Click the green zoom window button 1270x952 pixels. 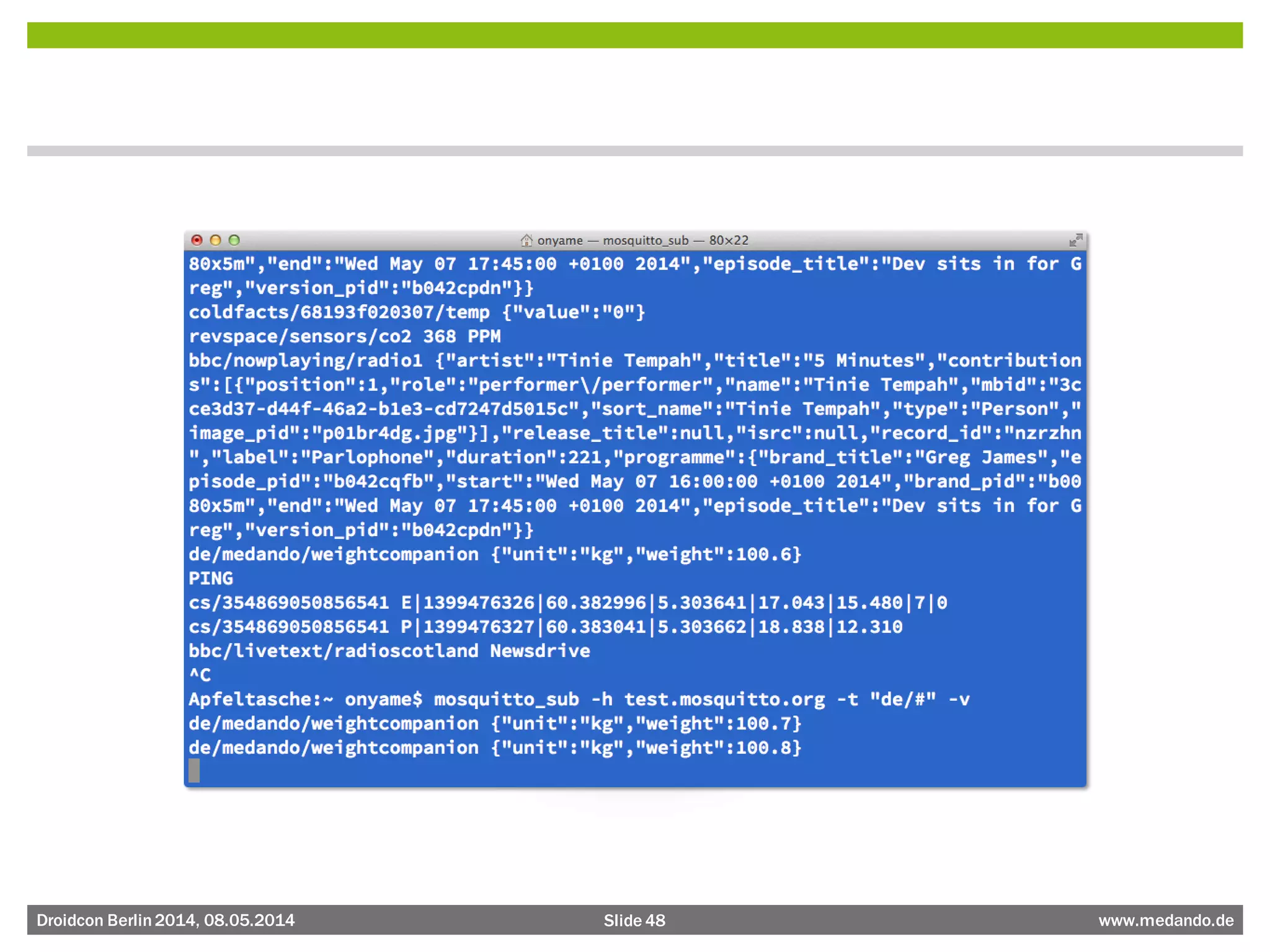[234, 240]
